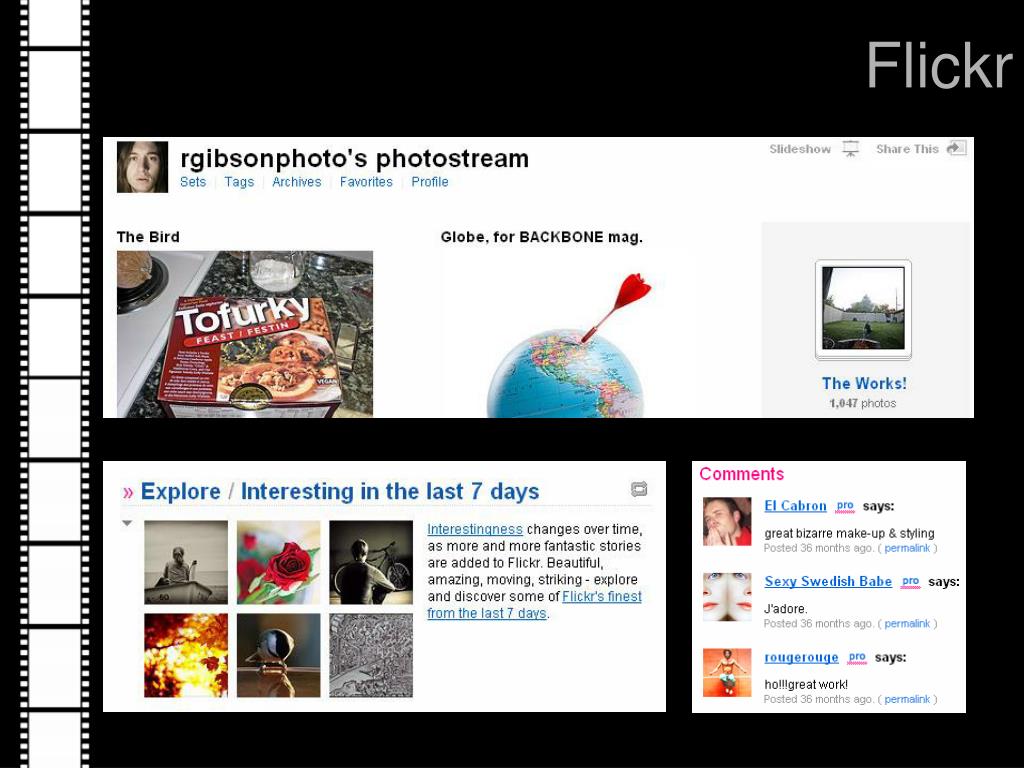The height and width of the screenshot is (768, 1024).
Task: Open the bird on perch thumbnail
Action: click(x=279, y=655)
